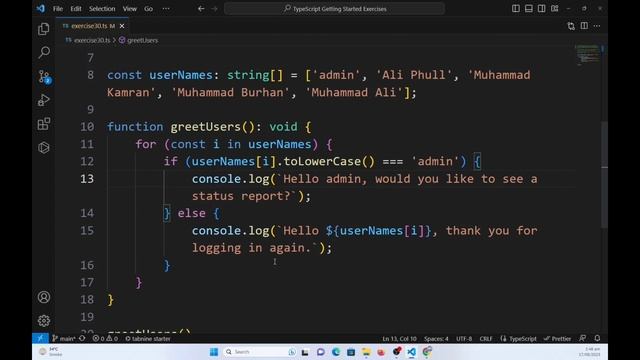Viewport: 640px width, 360px height.
Task: Toggle the primary side bar layout icon
Action: (x=516, y=9)
